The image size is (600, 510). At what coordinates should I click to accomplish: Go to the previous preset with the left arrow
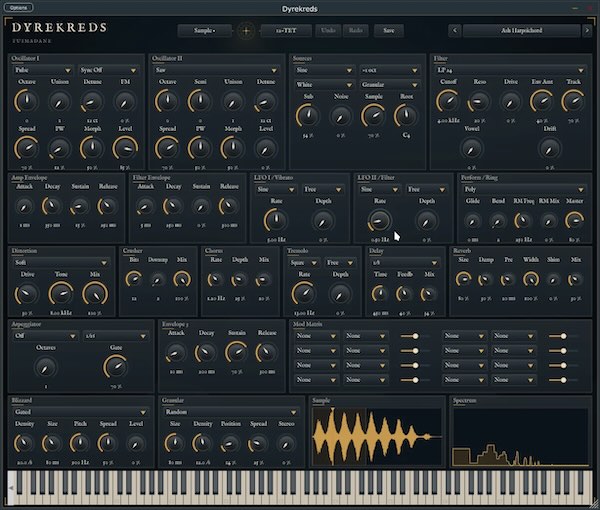[x=455, y=30]
